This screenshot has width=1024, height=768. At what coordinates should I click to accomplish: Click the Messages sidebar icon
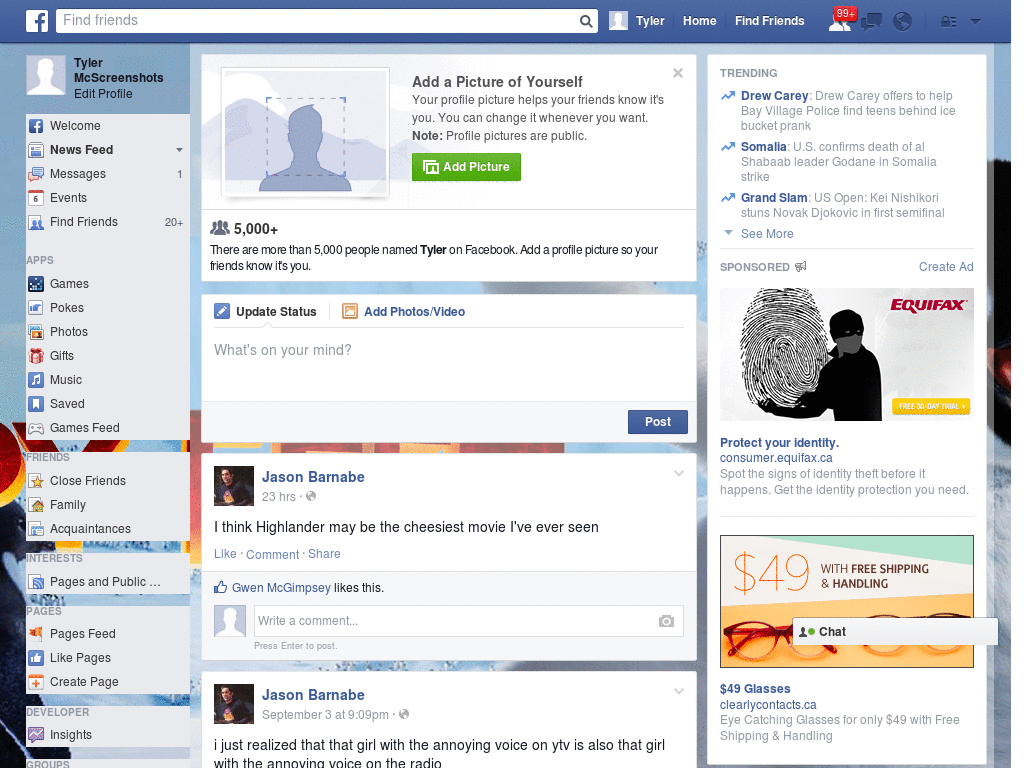36,174
